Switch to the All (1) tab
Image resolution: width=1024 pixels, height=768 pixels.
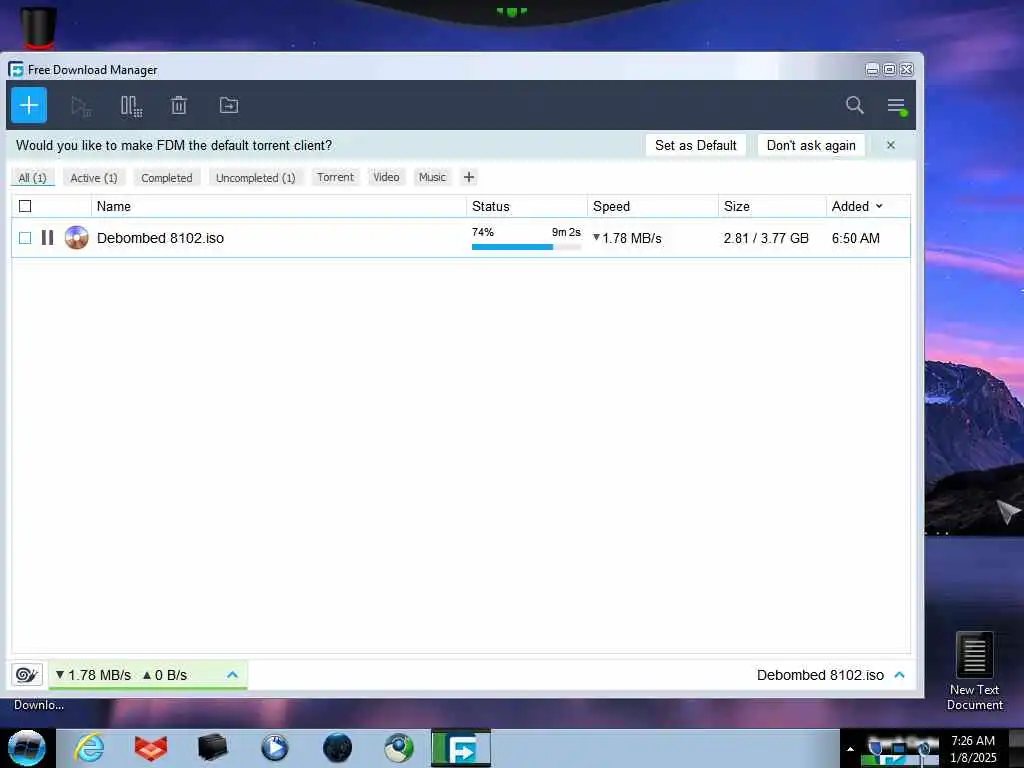click(x=33, y=178)
